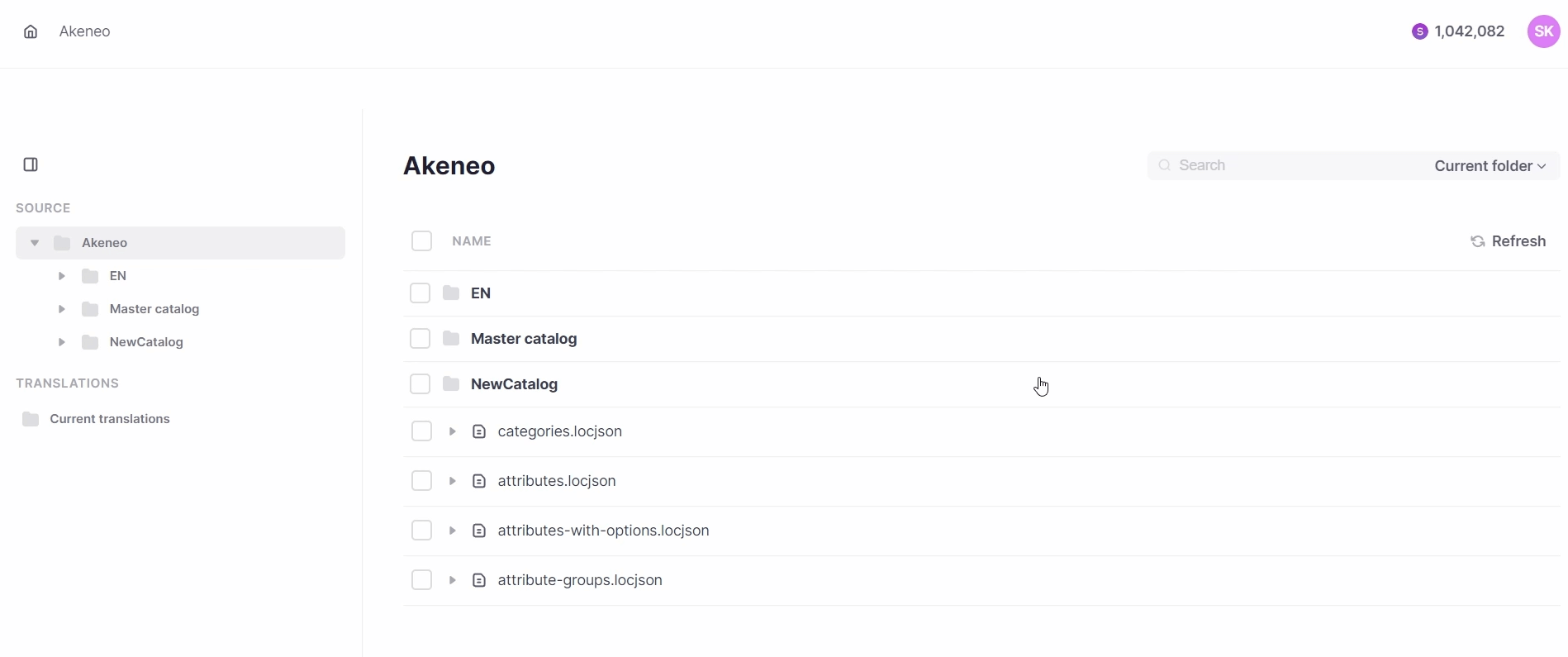Click attribute-groups.locjson file icon
This screenshot has width=1568, height=657.
(479, 580)
